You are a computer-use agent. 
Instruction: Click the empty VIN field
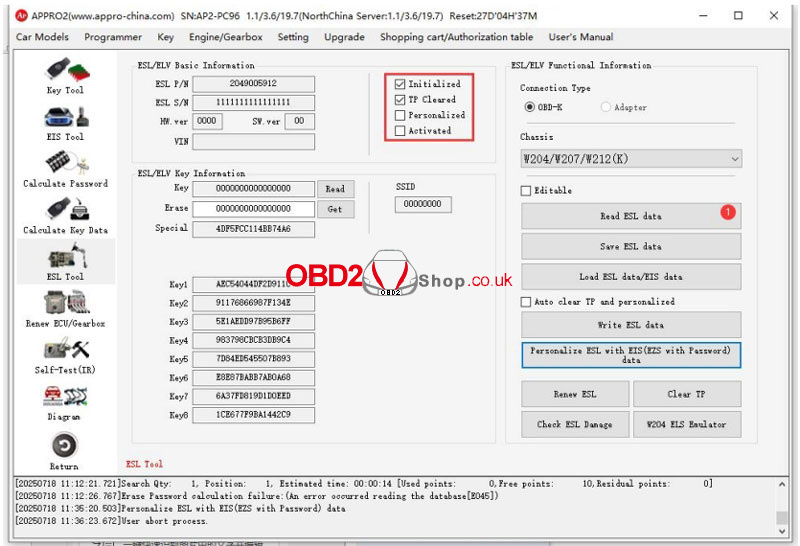[253, 141]
